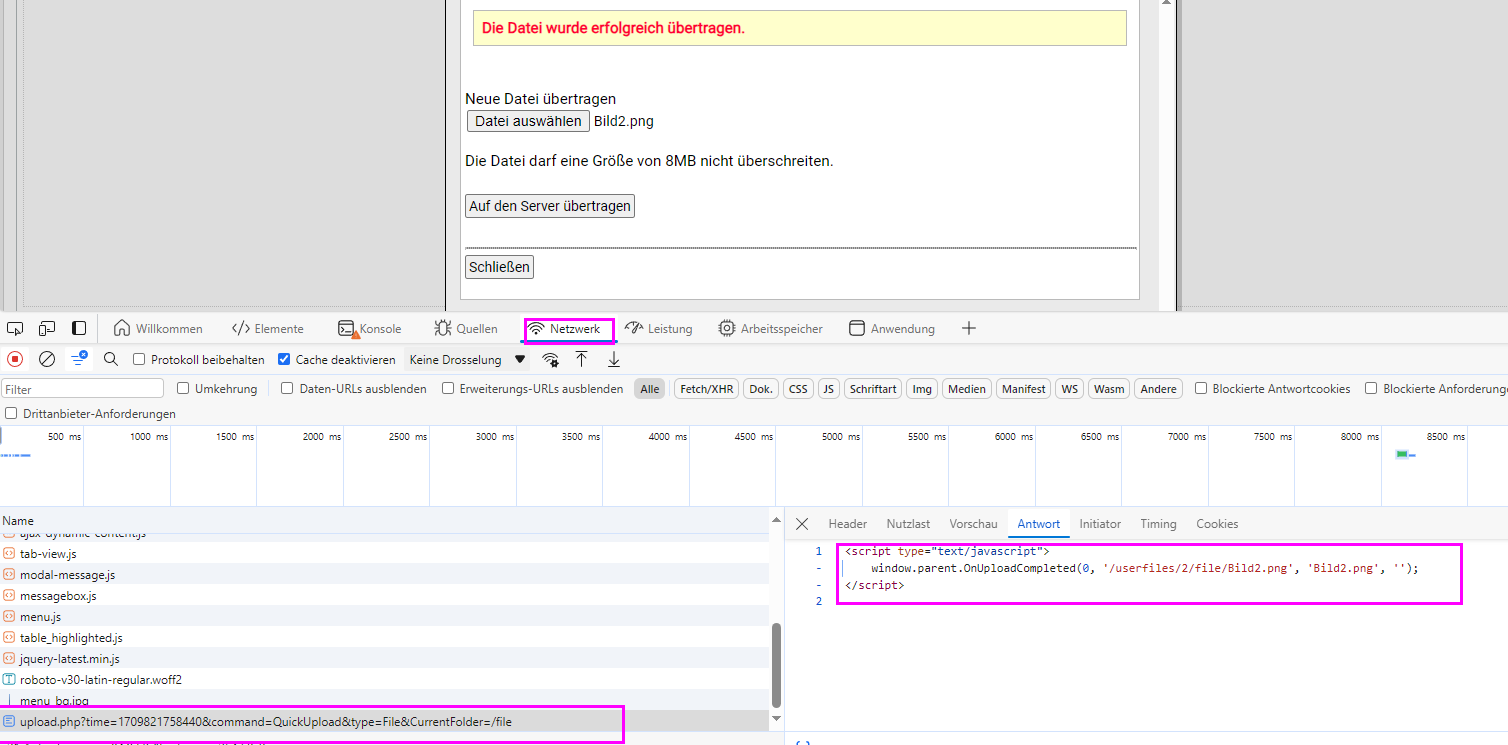Toggle the DevTools sidebar dock icon

tap(79, 328)
